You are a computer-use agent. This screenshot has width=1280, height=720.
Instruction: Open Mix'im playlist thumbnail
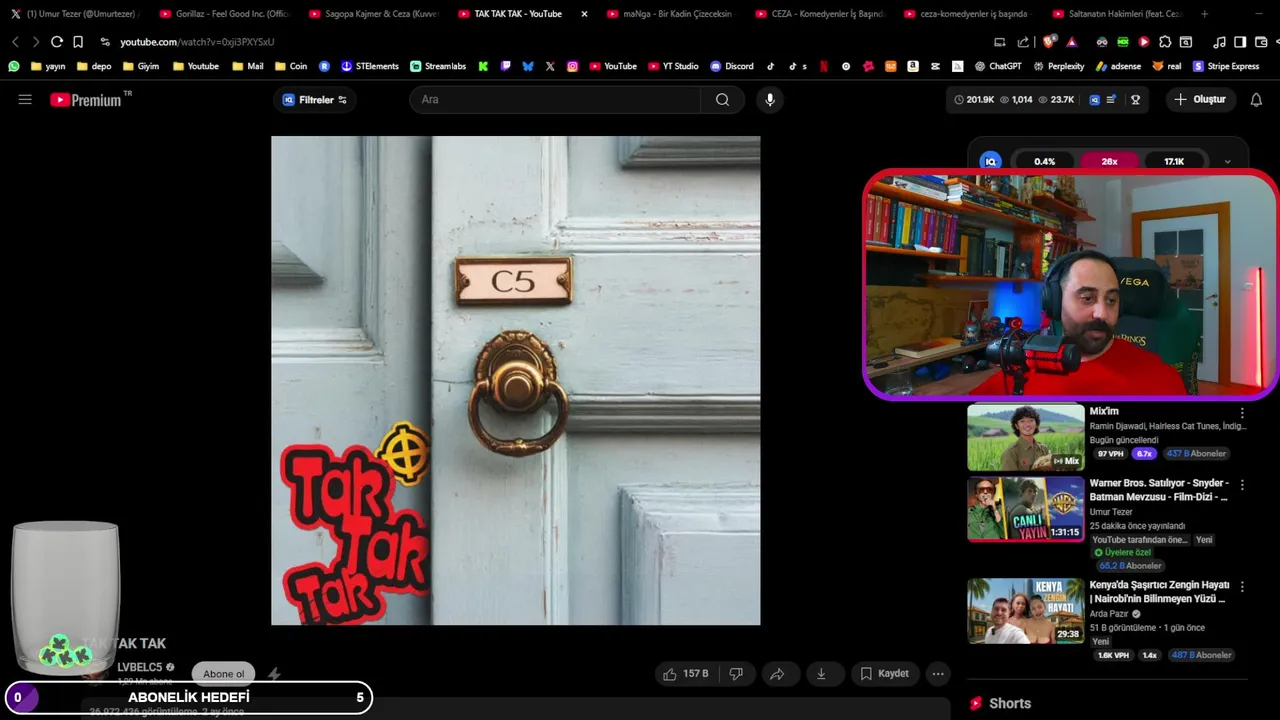1025,437
